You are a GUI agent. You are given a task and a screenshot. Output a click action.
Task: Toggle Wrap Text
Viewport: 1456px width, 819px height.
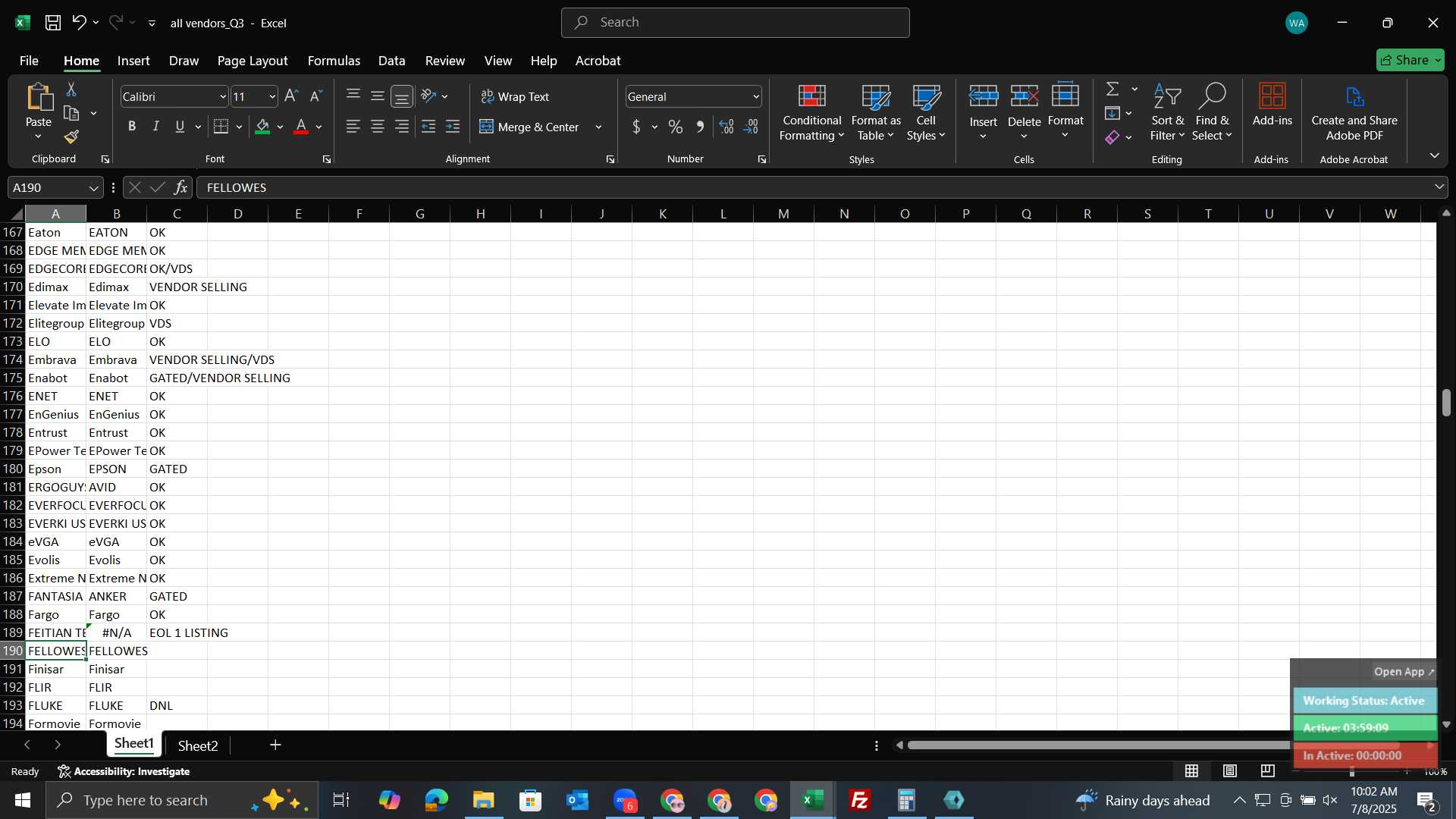(515, 96)
